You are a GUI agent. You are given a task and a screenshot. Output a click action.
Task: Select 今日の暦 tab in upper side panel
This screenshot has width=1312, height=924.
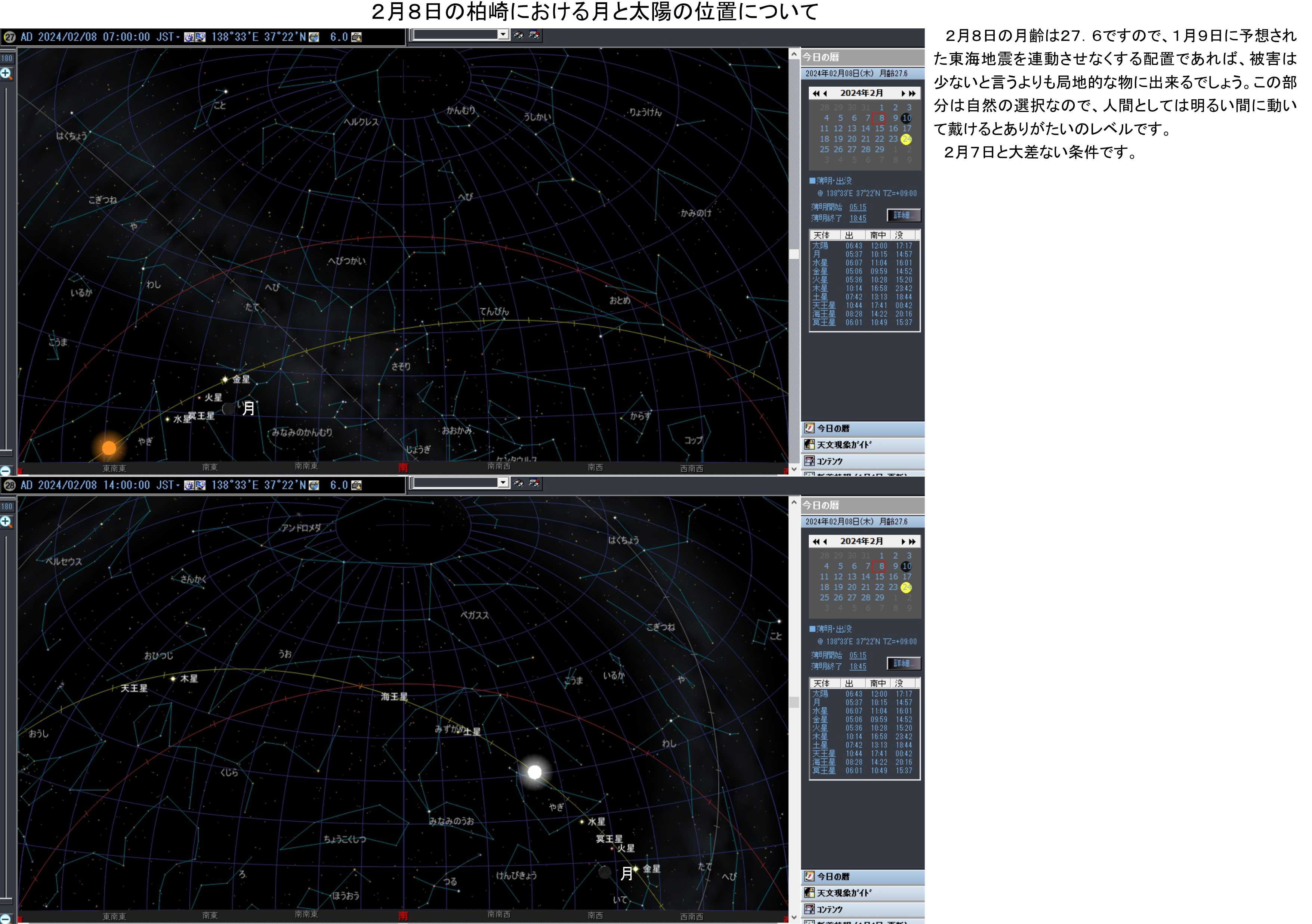[x=863, y=428]
